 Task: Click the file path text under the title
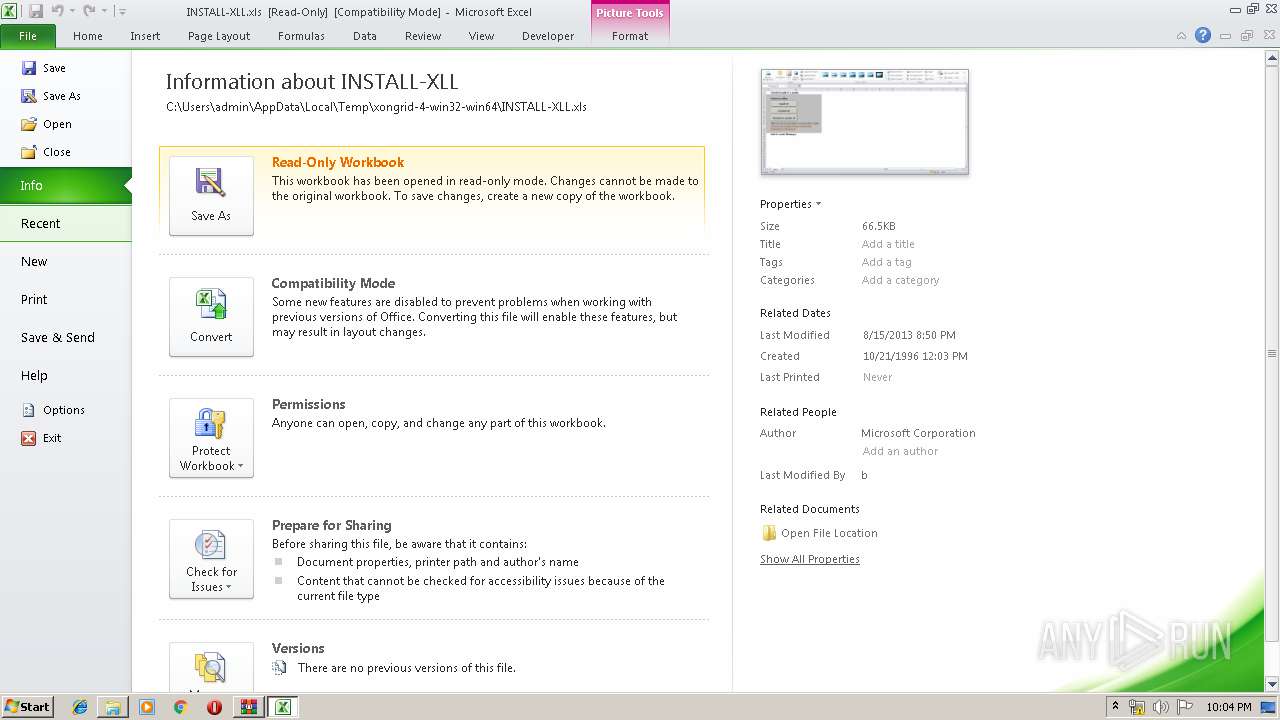point(376,106)
